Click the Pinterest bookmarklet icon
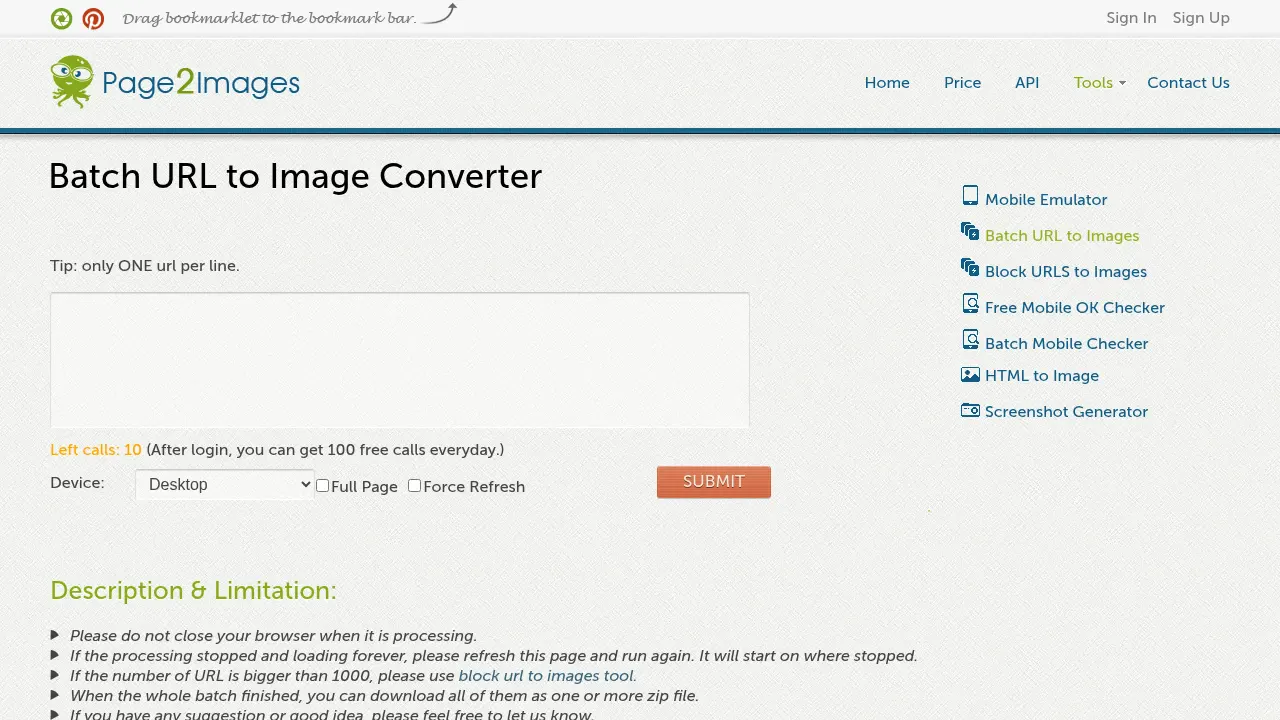 pyautogui.click(x=93, y=18)
